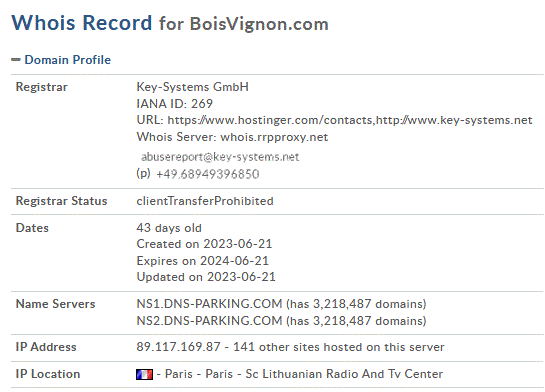
Task: Click the Whois Record page heading
Action: click(x=82, y=23)
